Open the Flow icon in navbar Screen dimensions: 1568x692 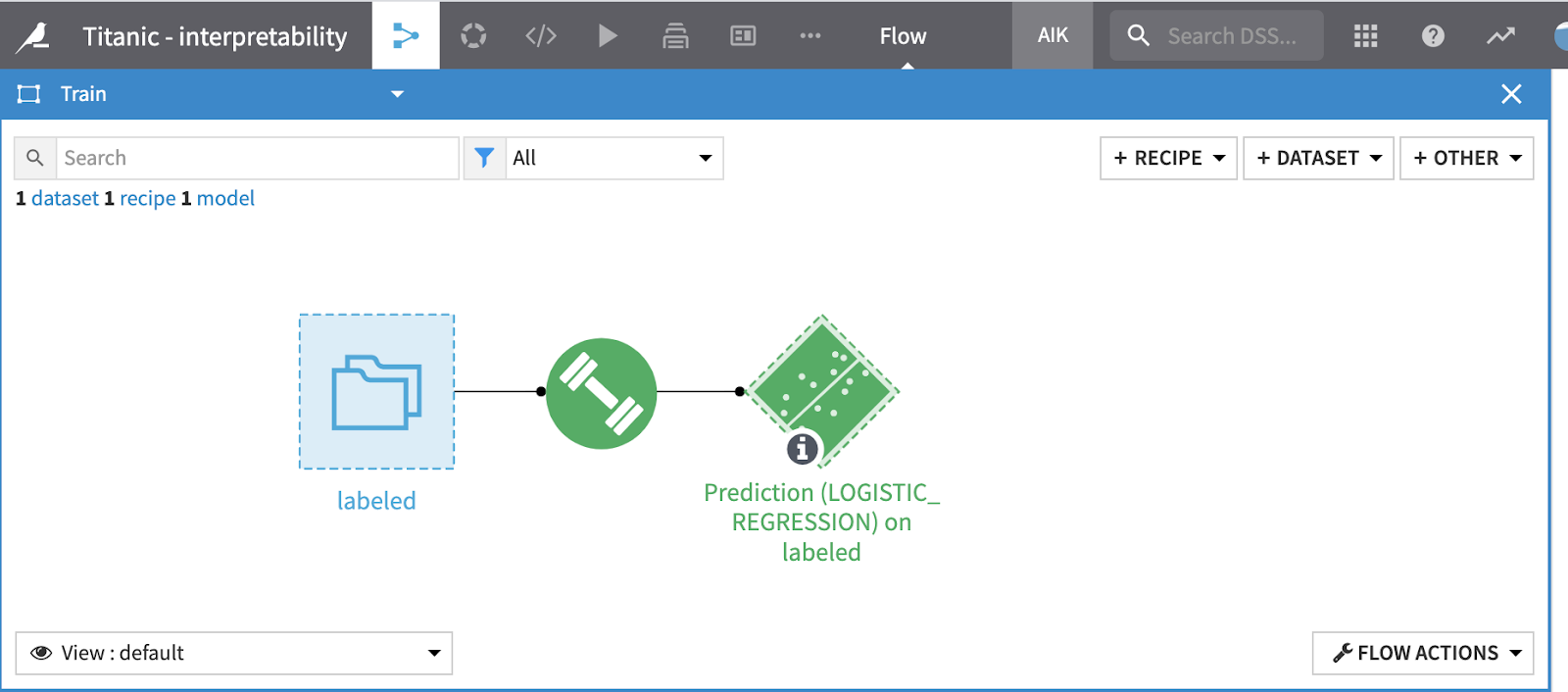[406, 36]
